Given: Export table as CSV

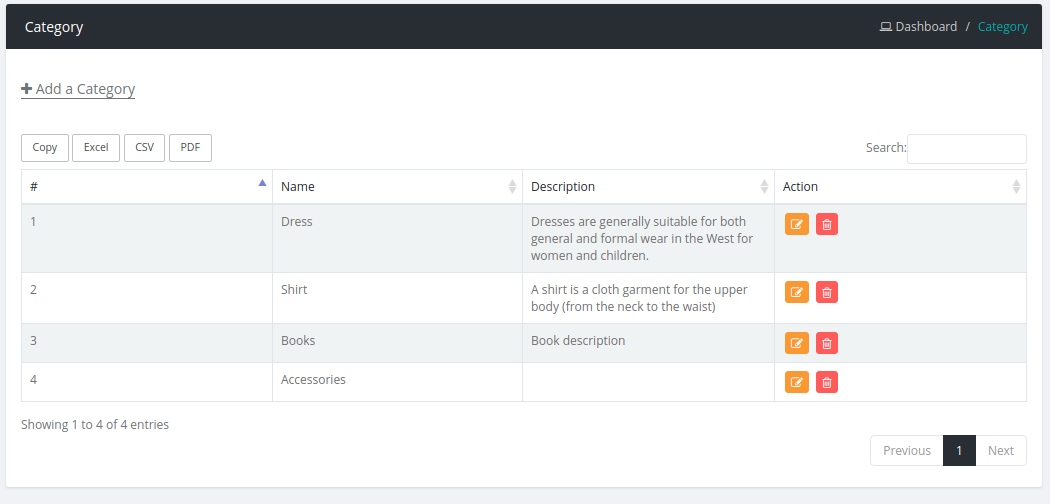Looking at the screenshot, I should click(x=144, y=148).
